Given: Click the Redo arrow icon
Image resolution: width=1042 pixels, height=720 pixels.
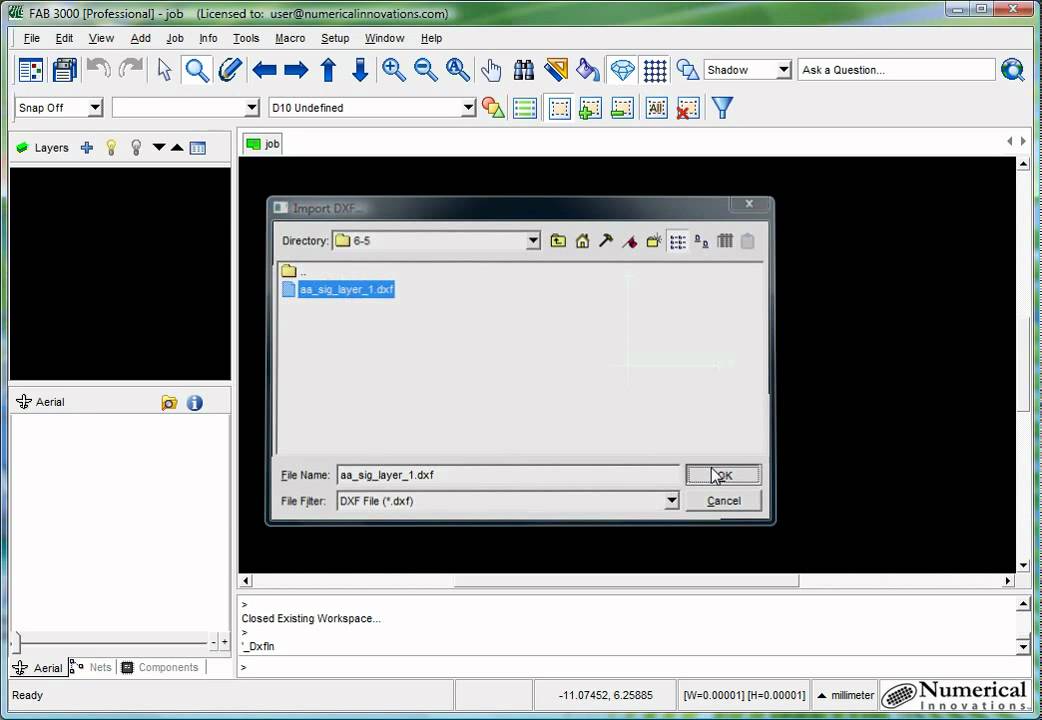Looking at the screenshot, I should 131,68.
